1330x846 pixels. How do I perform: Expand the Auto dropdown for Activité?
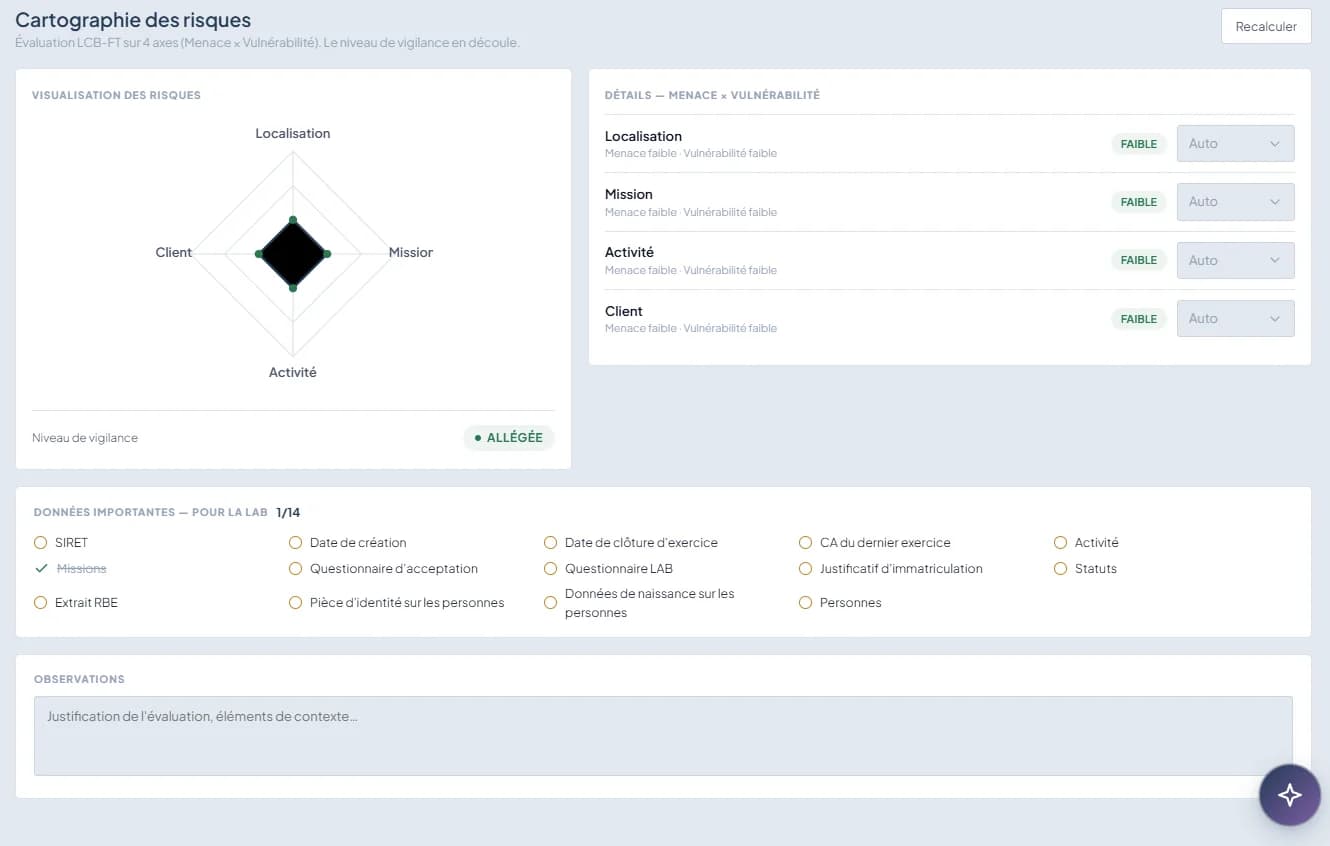[x=1235, y=260]
